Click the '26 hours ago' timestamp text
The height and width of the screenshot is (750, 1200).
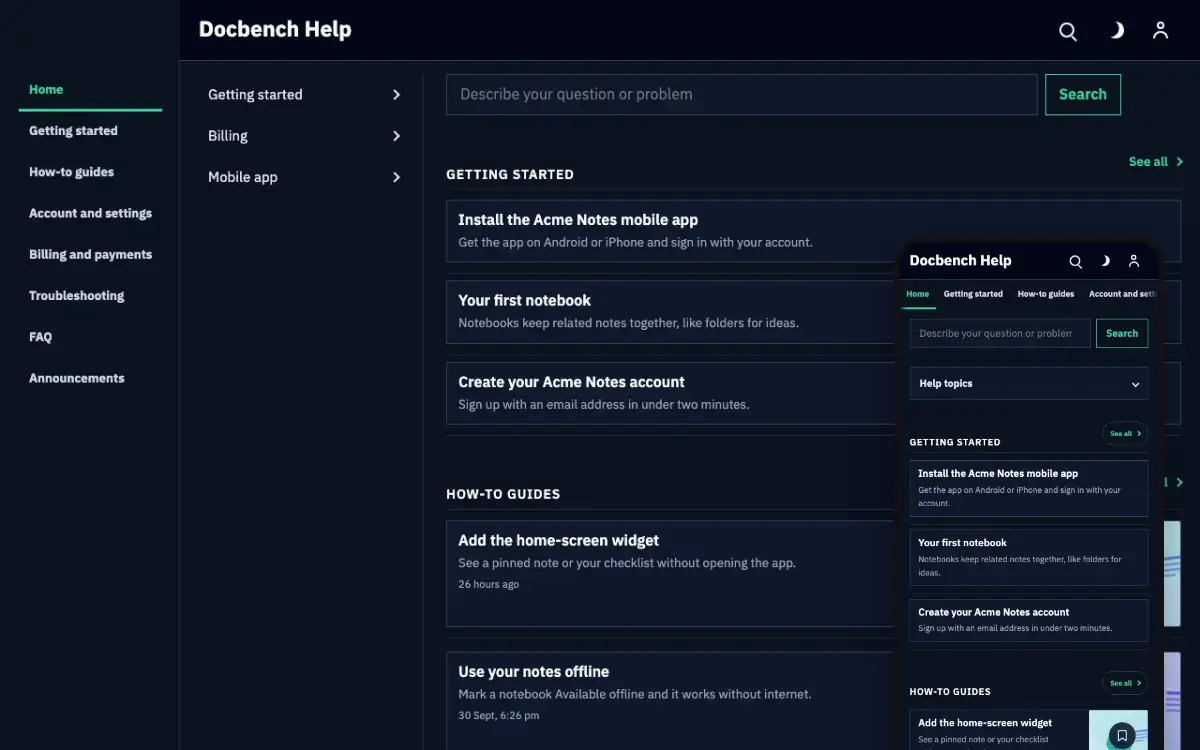pos(488,585)
